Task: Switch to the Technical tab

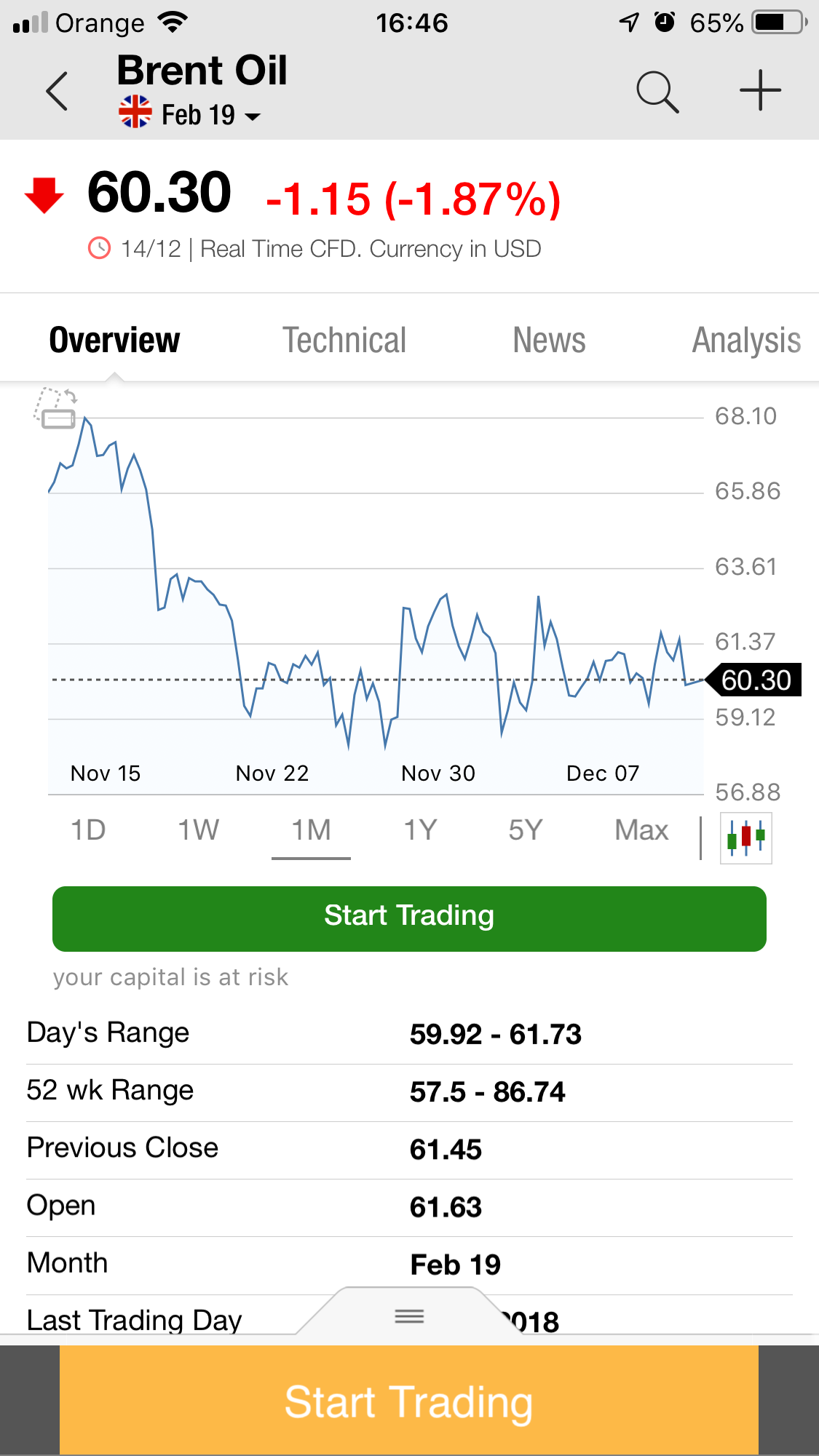Action: [x=344, y=341]
